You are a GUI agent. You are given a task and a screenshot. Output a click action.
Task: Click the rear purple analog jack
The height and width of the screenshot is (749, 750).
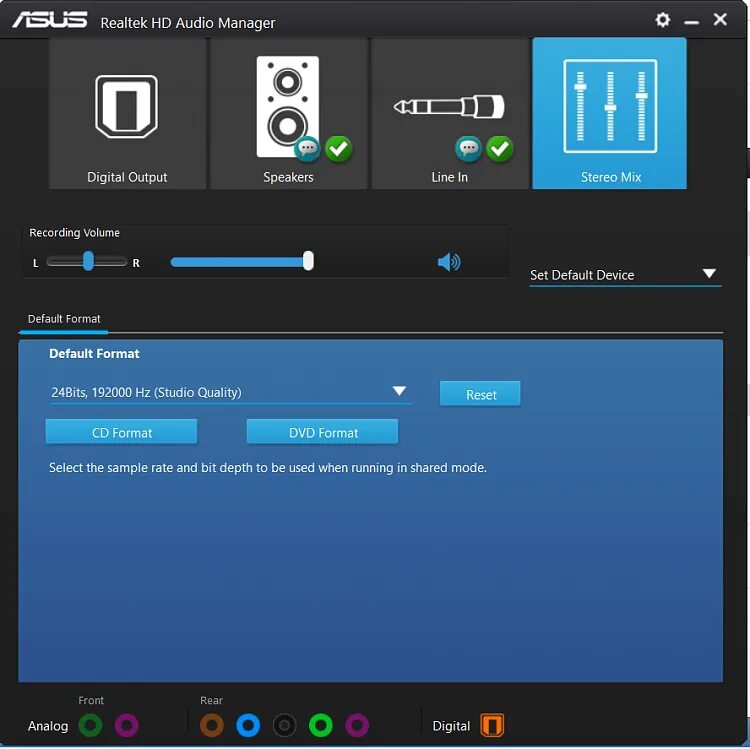click(357, 725)
